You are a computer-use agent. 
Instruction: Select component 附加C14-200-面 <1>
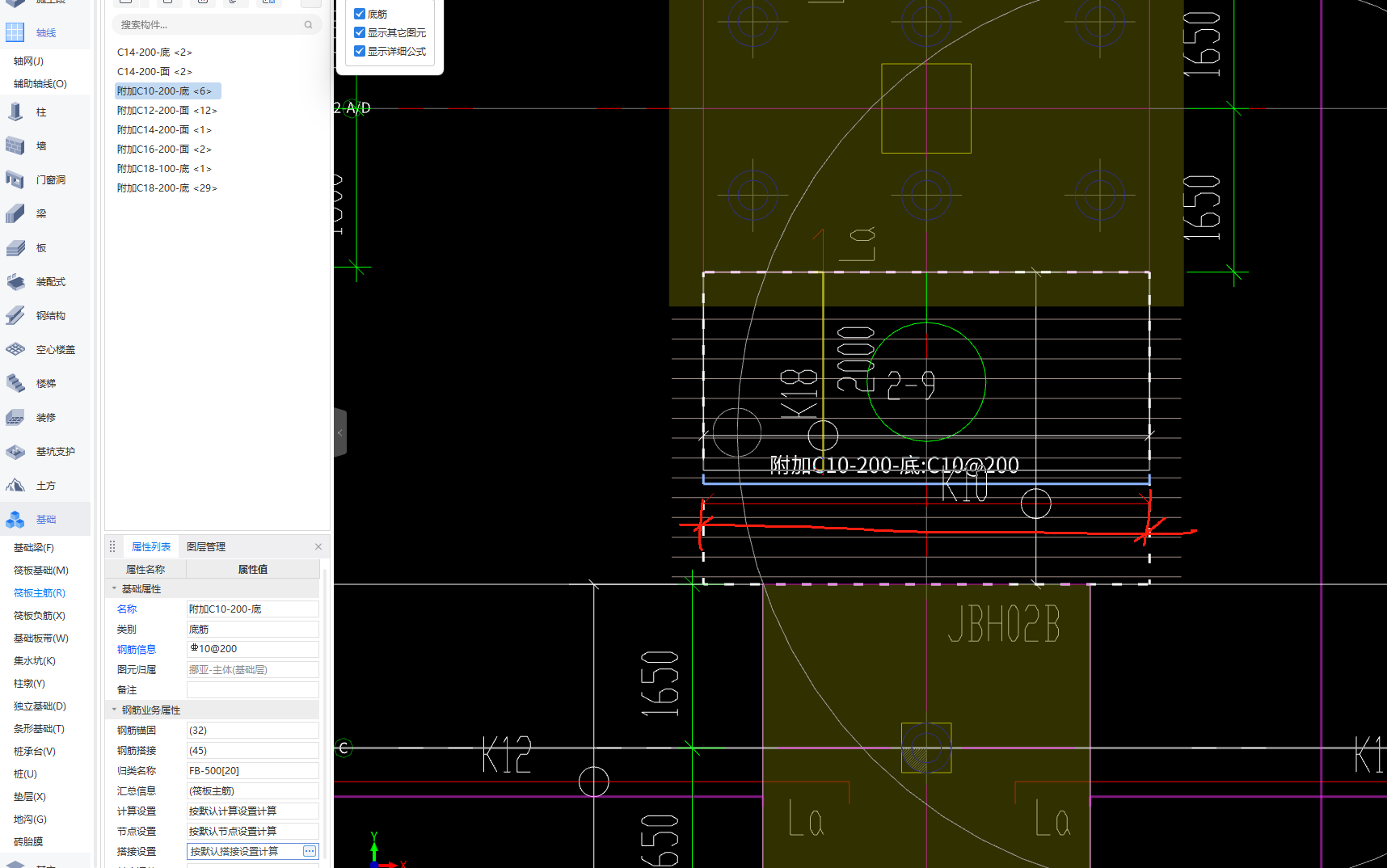(164, 130)
